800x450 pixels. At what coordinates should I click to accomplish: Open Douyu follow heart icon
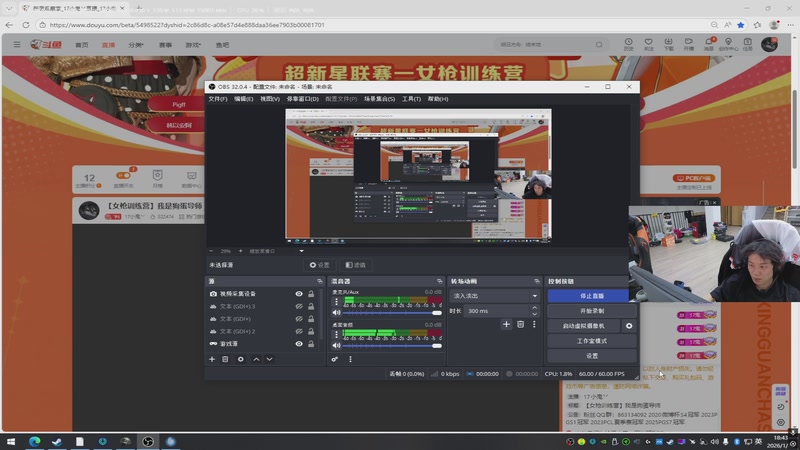(648, 44)
